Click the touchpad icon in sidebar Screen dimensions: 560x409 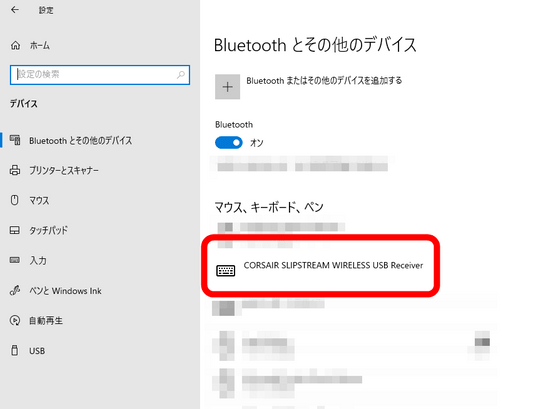15,230
